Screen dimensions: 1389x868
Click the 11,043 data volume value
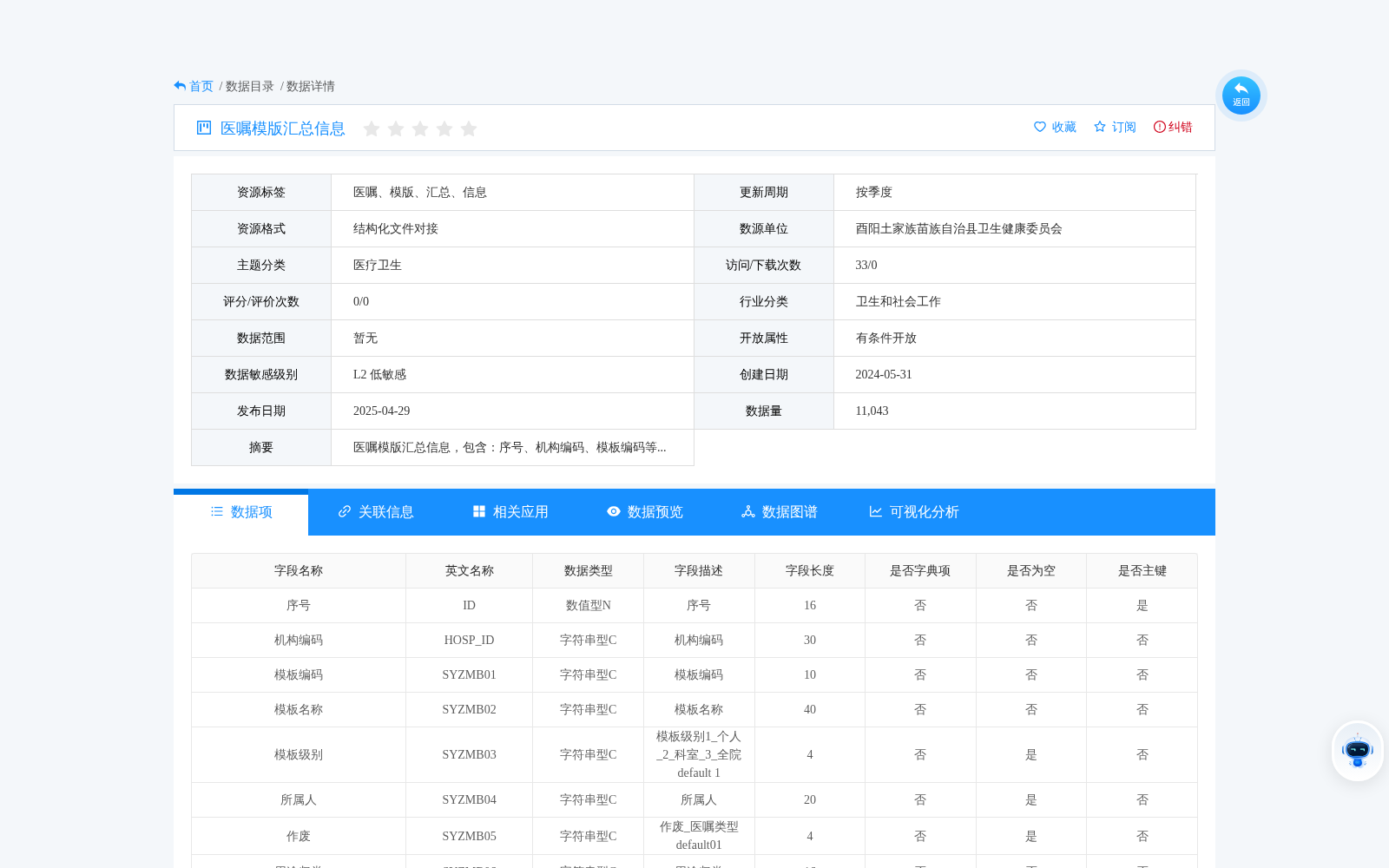coord(872,411)
